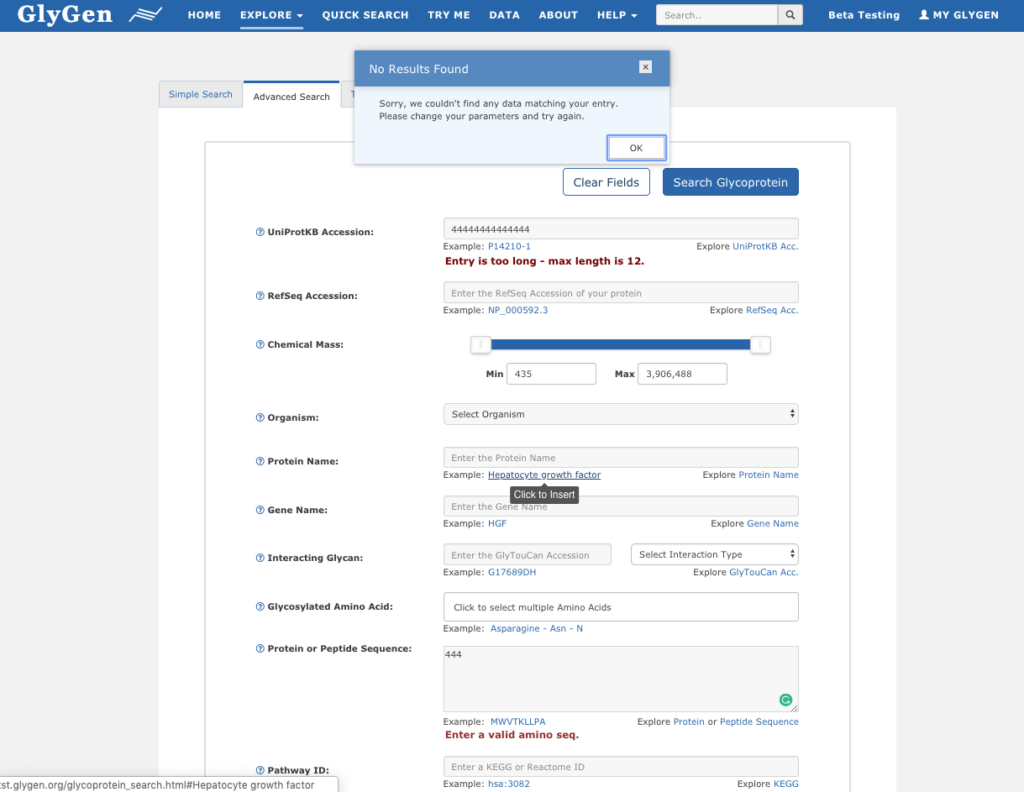This screenshot has width=1024, height=792.
Task: Click the search magnifier icon in navbar
Action: click(791, 15)
